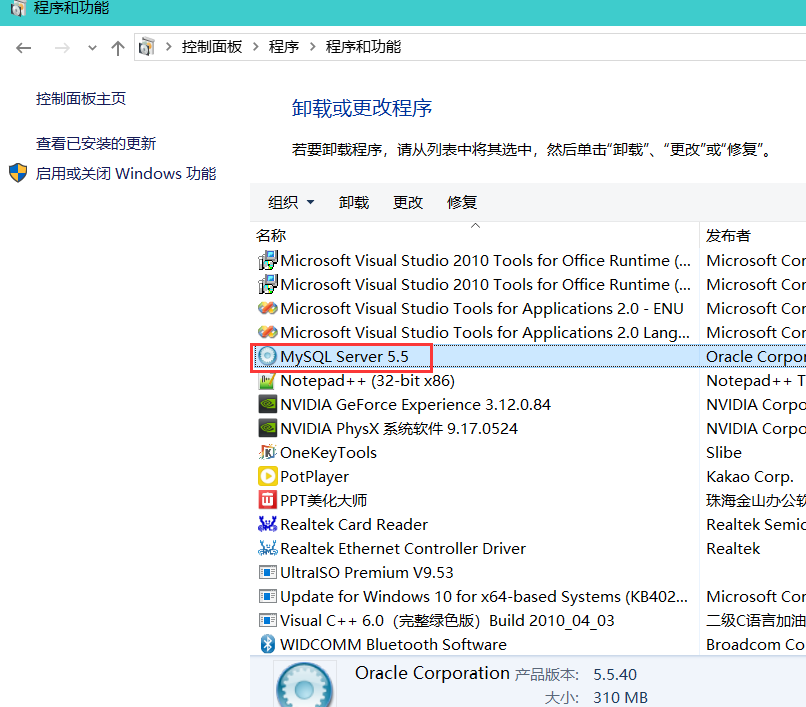Viewport: 806px width, 707px height.
Task: Click the PotPlayer yellow play icon
Action: click(x=267, y=476)
